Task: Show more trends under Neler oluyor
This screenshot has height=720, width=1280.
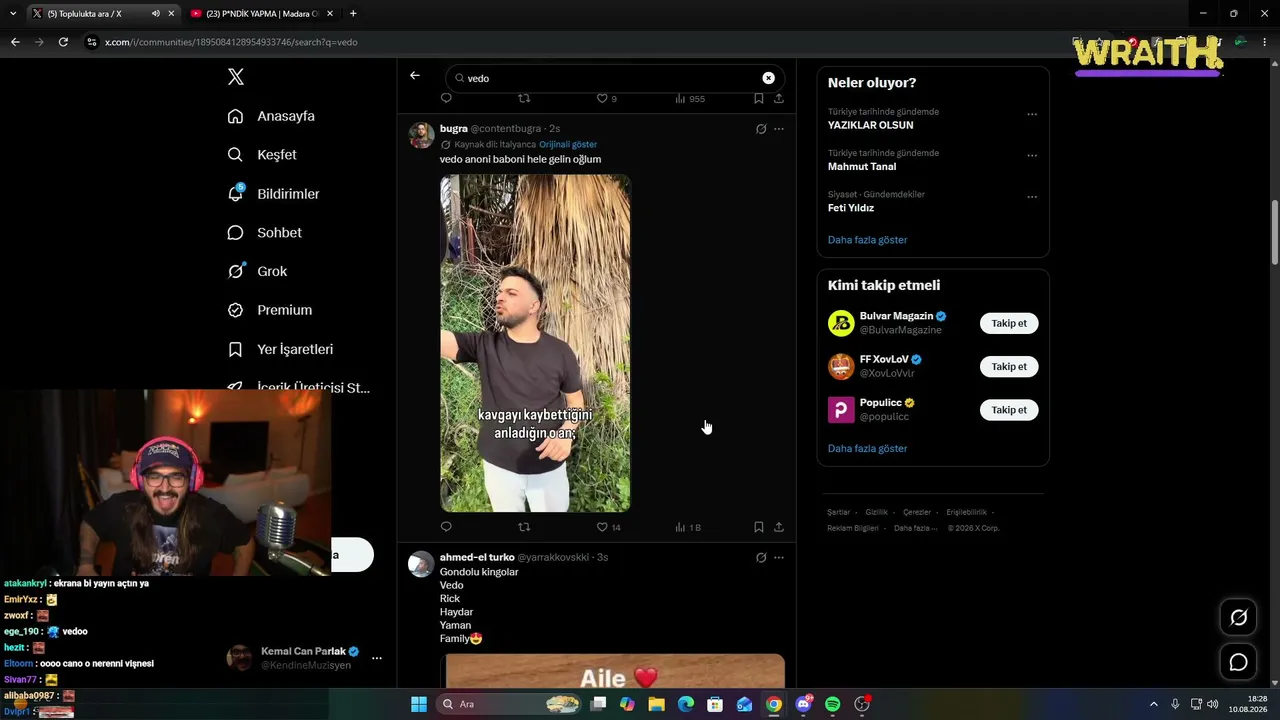Action: (x=867, y=240)
